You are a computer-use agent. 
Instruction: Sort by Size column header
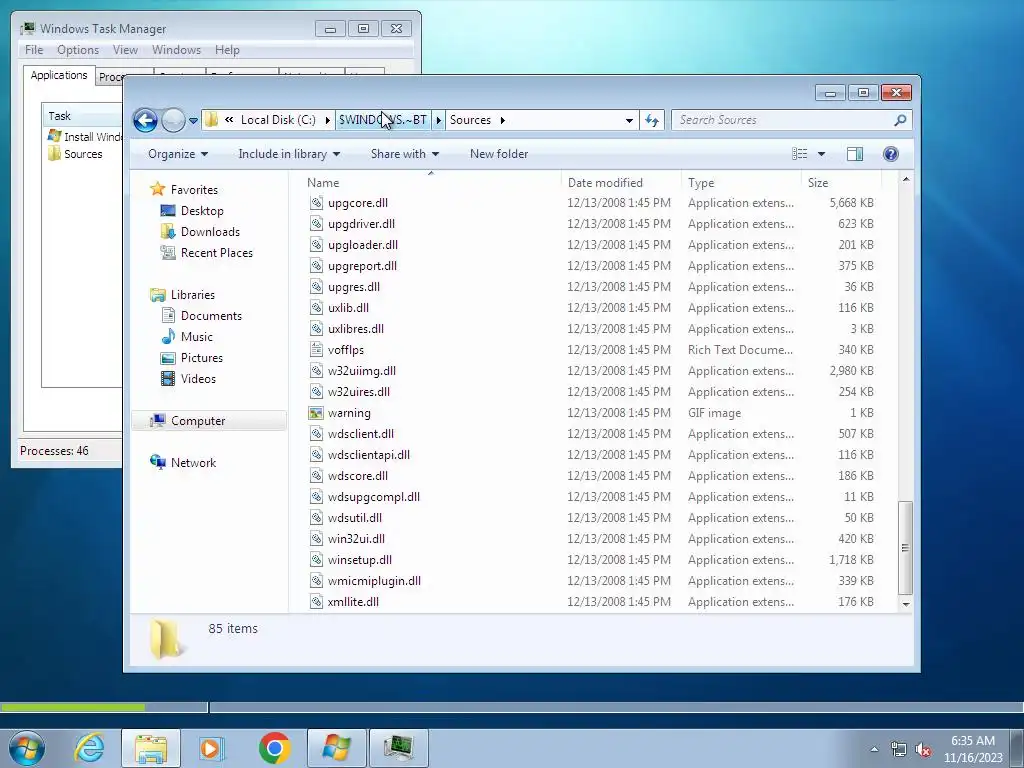tap(818, 183)
